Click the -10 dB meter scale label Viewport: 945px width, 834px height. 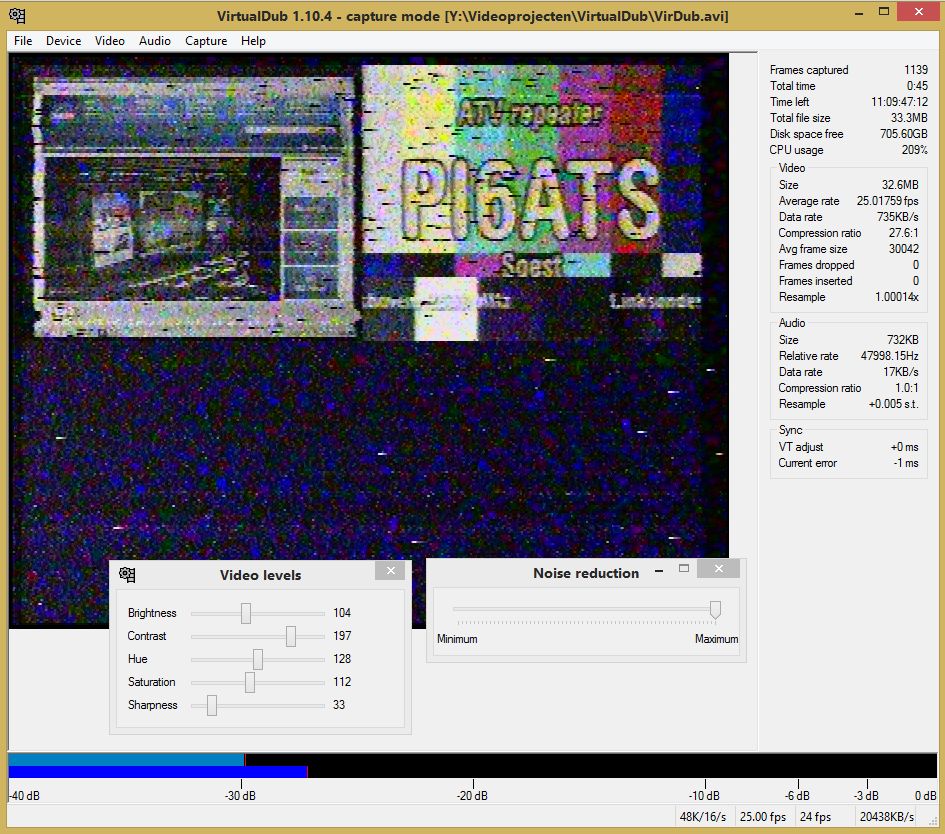click(x=704, y=796)
